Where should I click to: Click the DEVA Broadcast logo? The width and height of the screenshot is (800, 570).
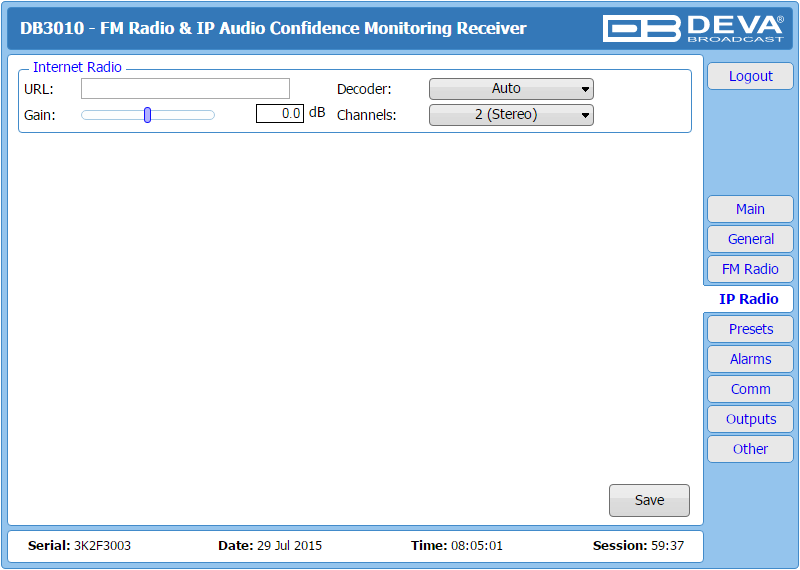click(693, 28)
